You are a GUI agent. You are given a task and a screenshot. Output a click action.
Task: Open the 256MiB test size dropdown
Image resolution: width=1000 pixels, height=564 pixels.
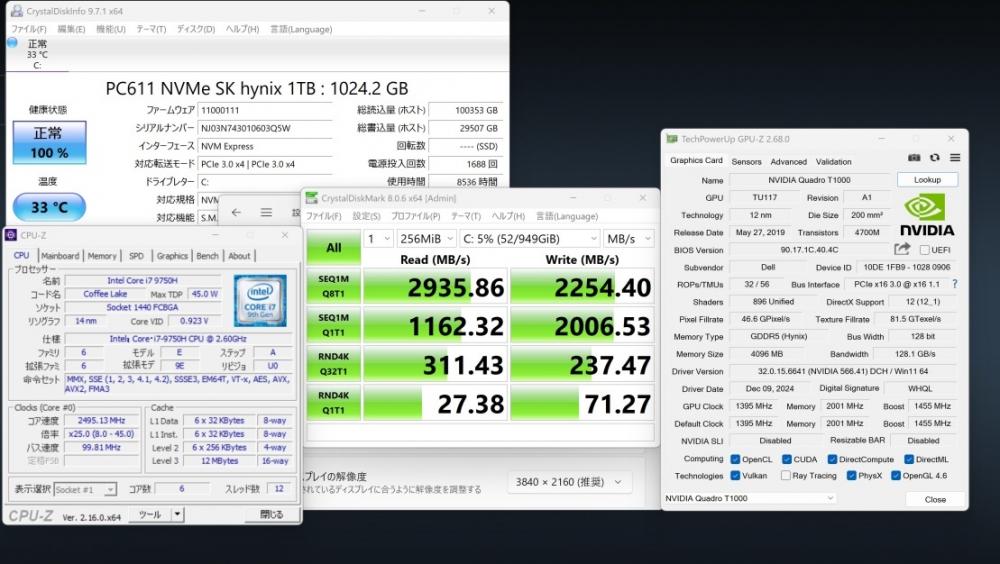[426, 239]
